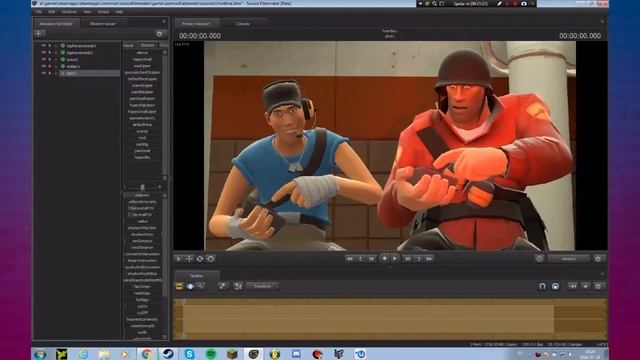Jump to the end of the sequence
This screenshot has width=640, height=360.
point(429,258)
